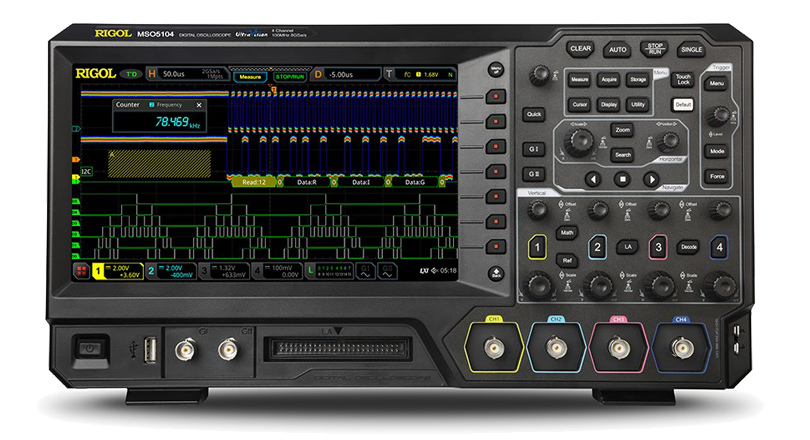This screenshot has width=810, height=440.
Task: Push the navigate backward arrow key
Action: coord(593,179)
